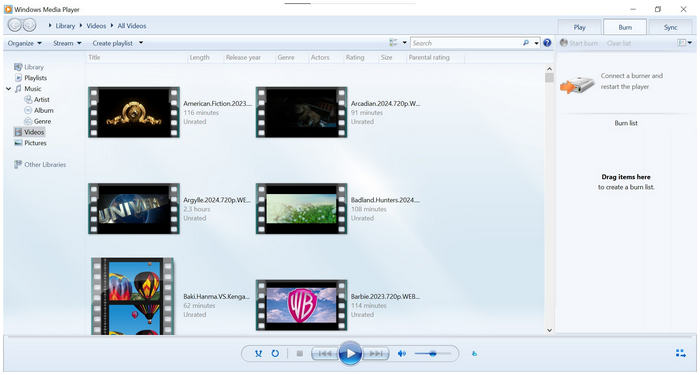Open the view options icon
Viewport: 700px width, 375px height.
pyautogui.click(x=393, y=43)
